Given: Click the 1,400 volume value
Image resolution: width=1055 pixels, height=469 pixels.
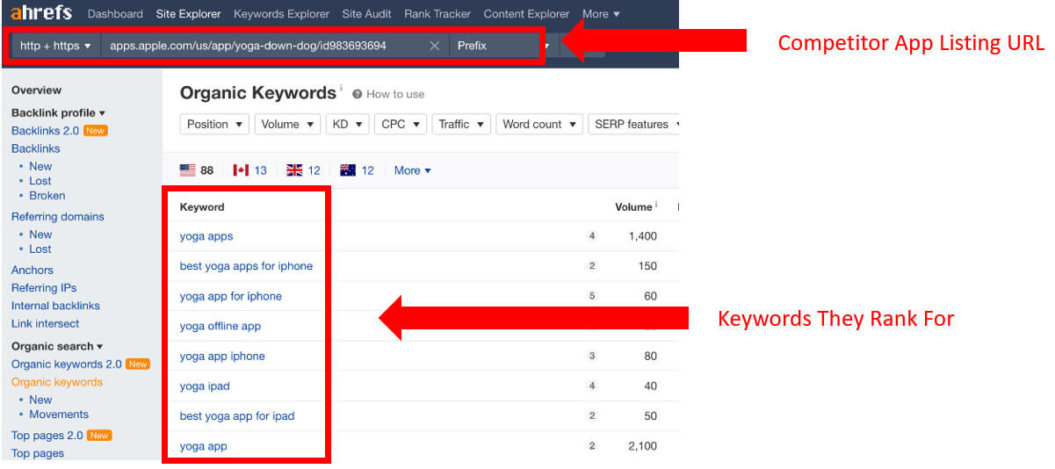Looking at the screenshot, I should tap(643, 236).
